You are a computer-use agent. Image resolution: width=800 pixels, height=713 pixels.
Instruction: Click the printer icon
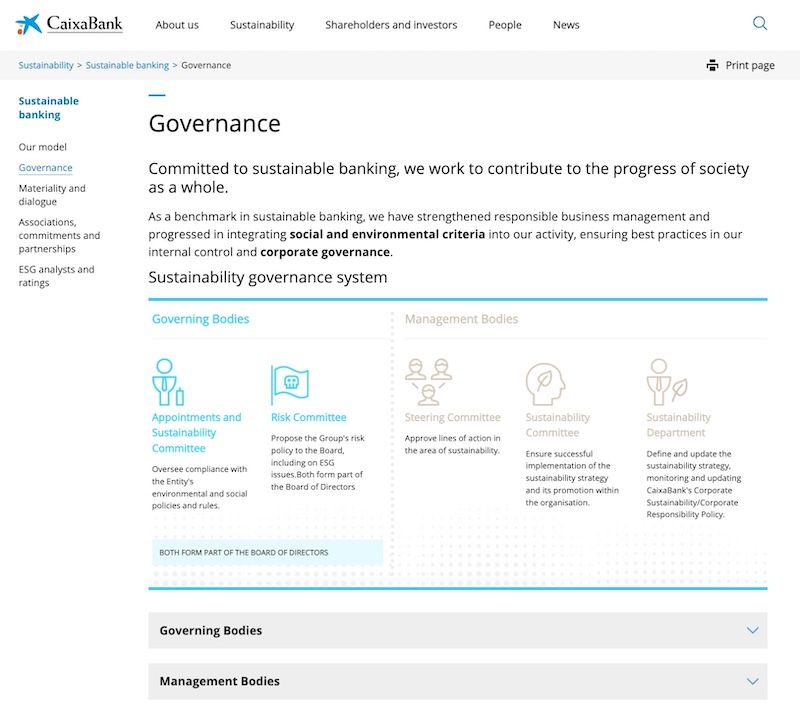[712, 65]
